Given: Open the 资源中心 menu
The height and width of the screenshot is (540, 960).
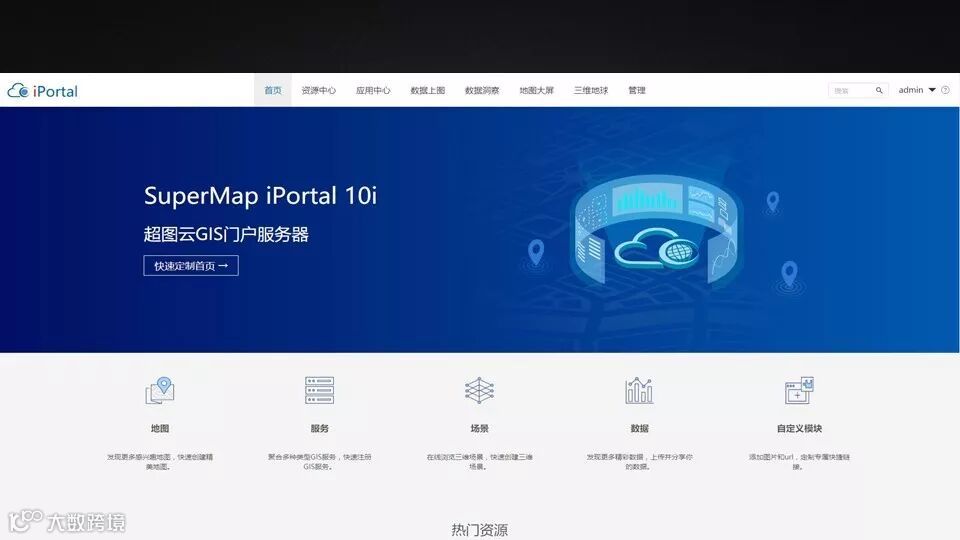Looking at the screenshot, I should (x=318, y=90).
